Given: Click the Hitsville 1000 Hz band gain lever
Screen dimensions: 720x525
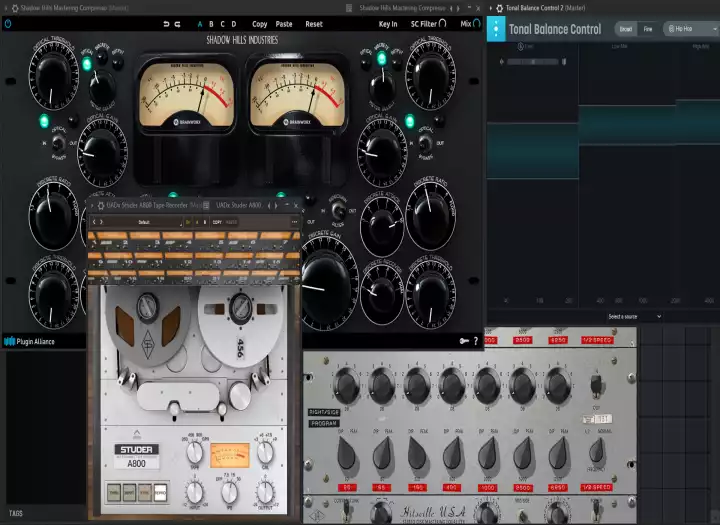Looking at the screenshot, I should [488, 452].
